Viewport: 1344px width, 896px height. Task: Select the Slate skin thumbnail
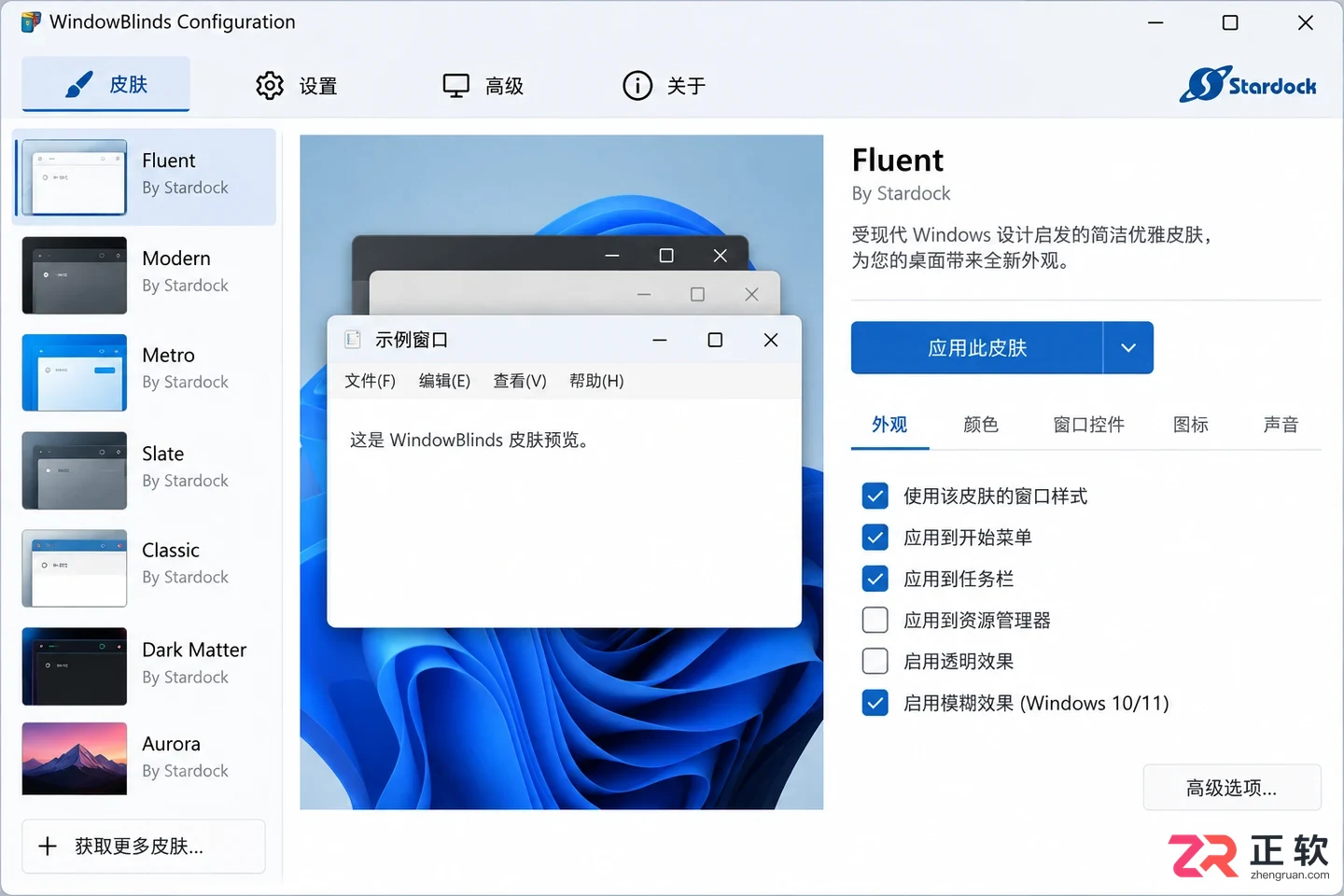pyautogui.click(x=75, y=470)
